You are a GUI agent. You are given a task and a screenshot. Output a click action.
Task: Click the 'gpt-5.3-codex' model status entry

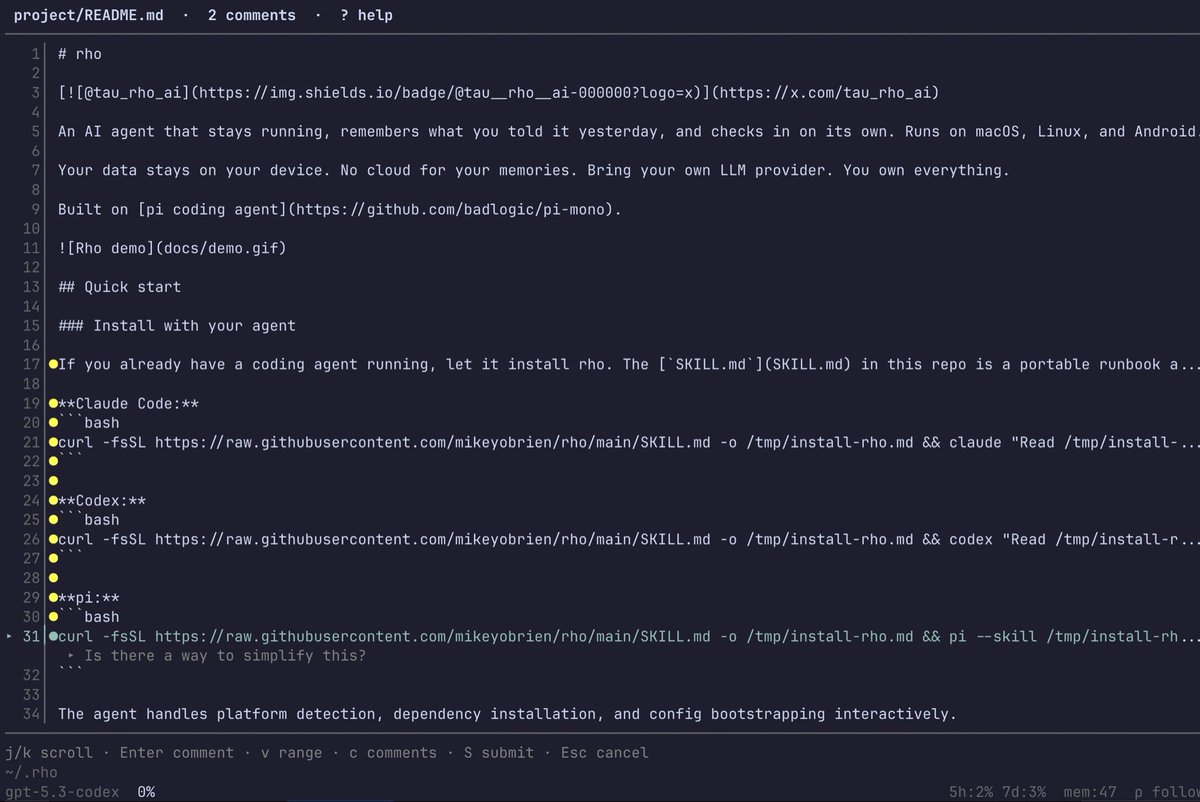(62, 792)
